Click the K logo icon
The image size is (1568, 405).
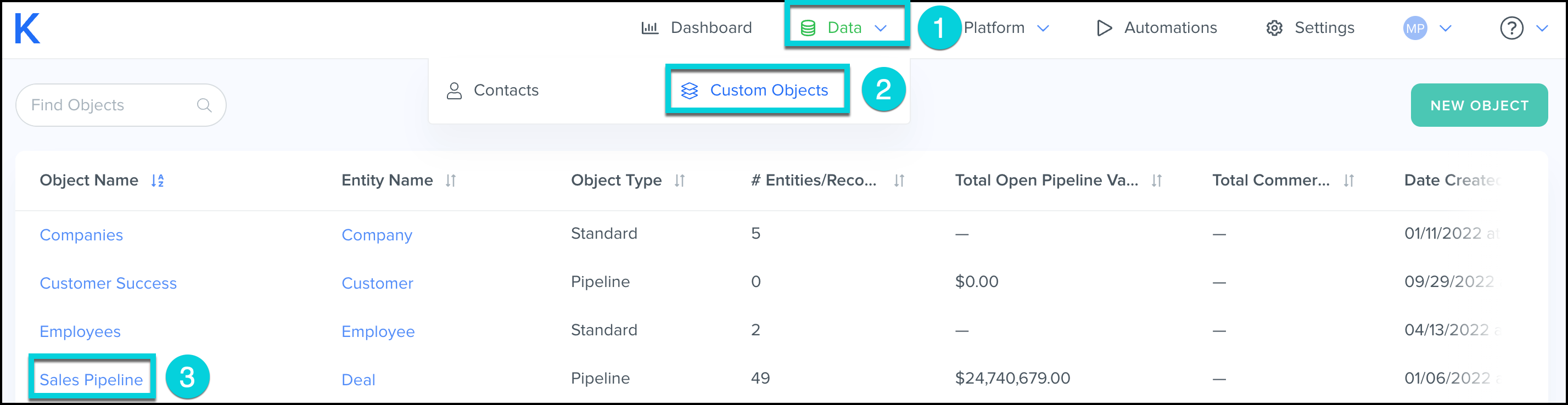[x=27, y=29]
